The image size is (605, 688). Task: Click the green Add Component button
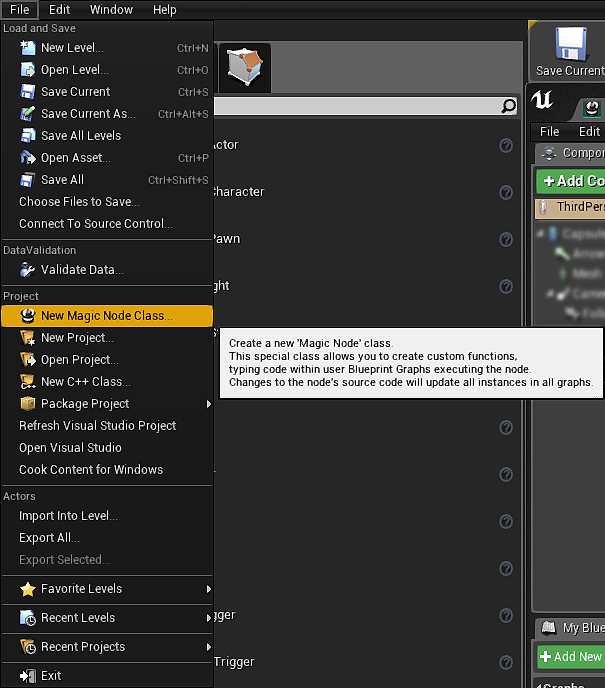pyautogui.click(x=571, y=181)
